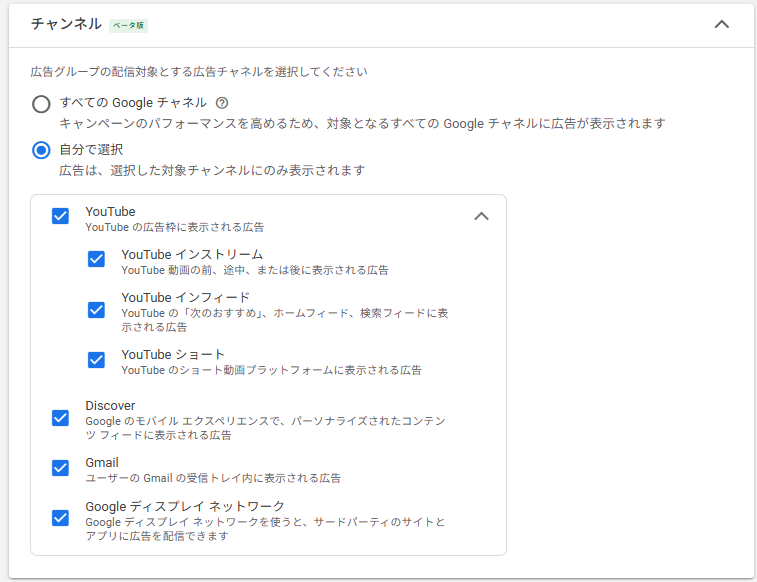Click 広告は、選択した対象チャンネルにのみ表示されます text
The height and width of the screenshot is (582, 757).
pos(212,170)
